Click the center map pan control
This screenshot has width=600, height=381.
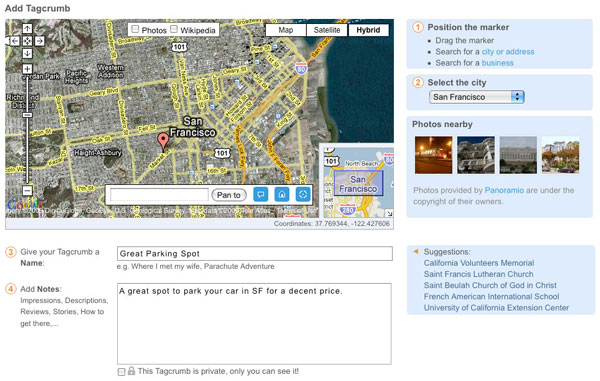click(27, 41)
